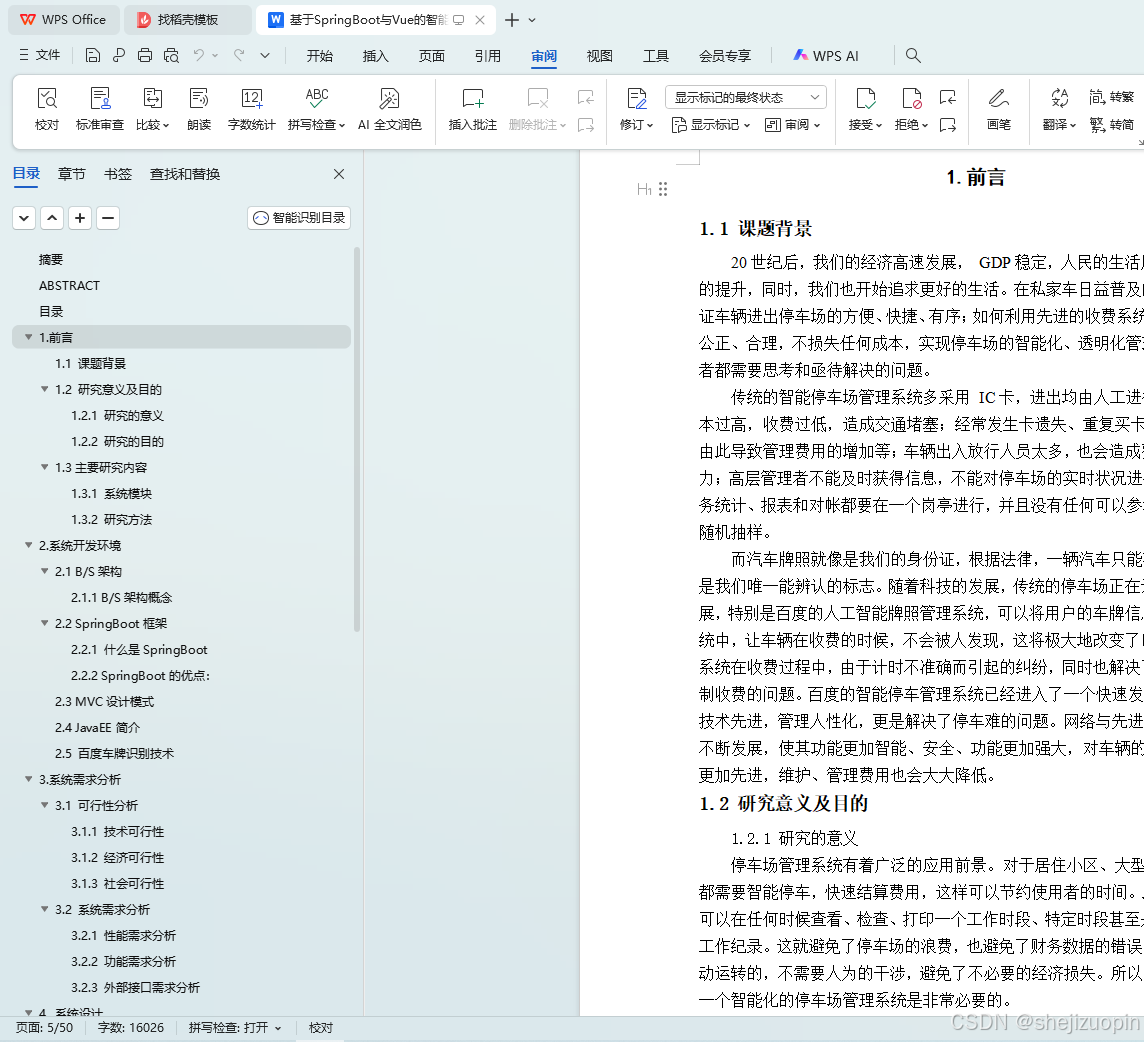Convert text with 简转繁 button
Viewport: 1144px width, 1042px height.
(1111, 97)
